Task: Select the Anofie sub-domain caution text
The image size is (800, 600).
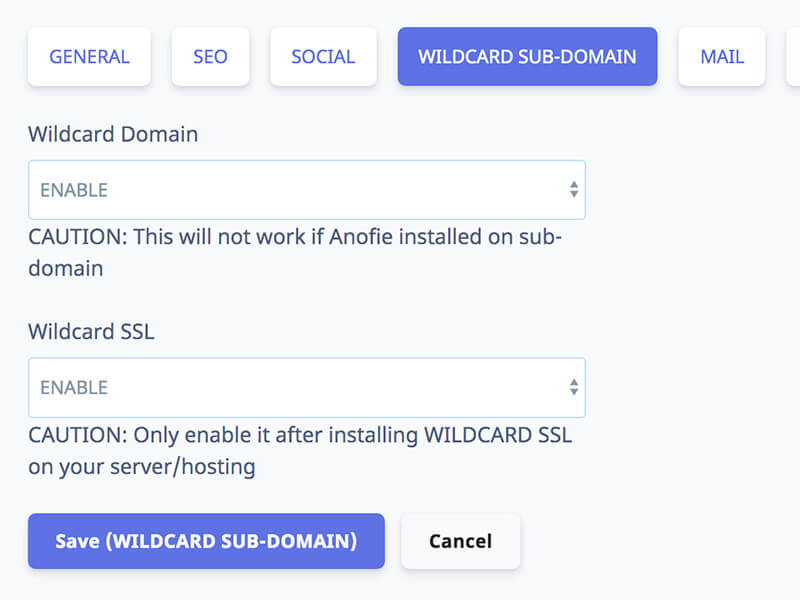Action: [x=295, y=253]
